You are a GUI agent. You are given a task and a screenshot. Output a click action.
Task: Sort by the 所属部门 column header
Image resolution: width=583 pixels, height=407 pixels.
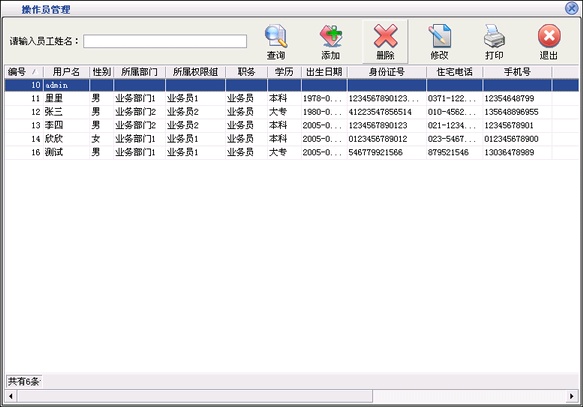tap(139, 72)
